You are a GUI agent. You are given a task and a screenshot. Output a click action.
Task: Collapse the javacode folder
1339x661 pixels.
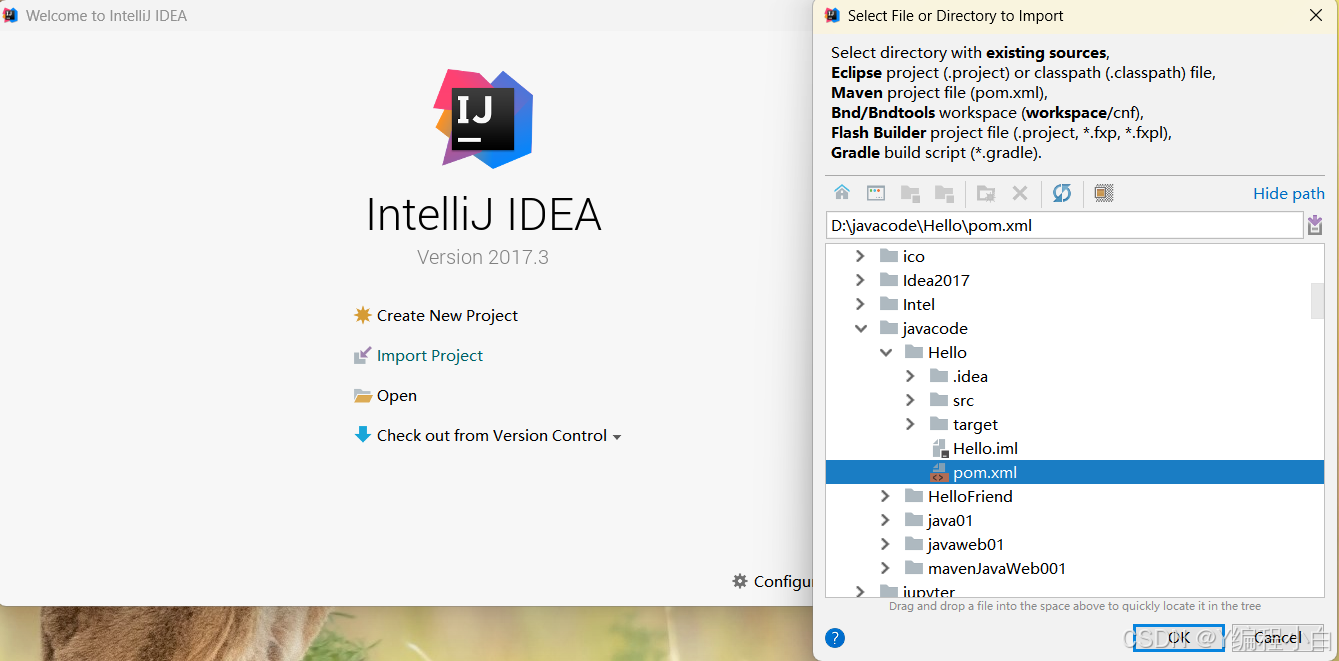click(860, 328)
